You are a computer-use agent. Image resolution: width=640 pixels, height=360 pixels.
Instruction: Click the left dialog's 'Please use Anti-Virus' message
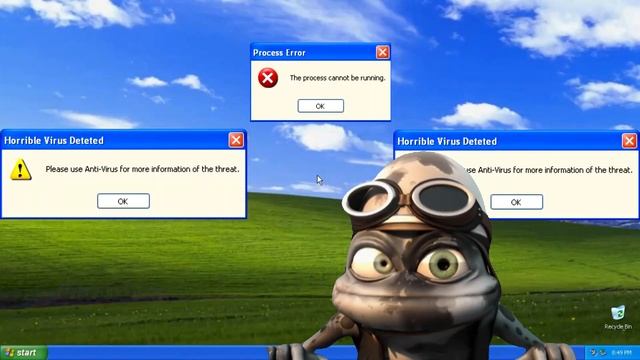pyautogui.click(x=142, y=169)
